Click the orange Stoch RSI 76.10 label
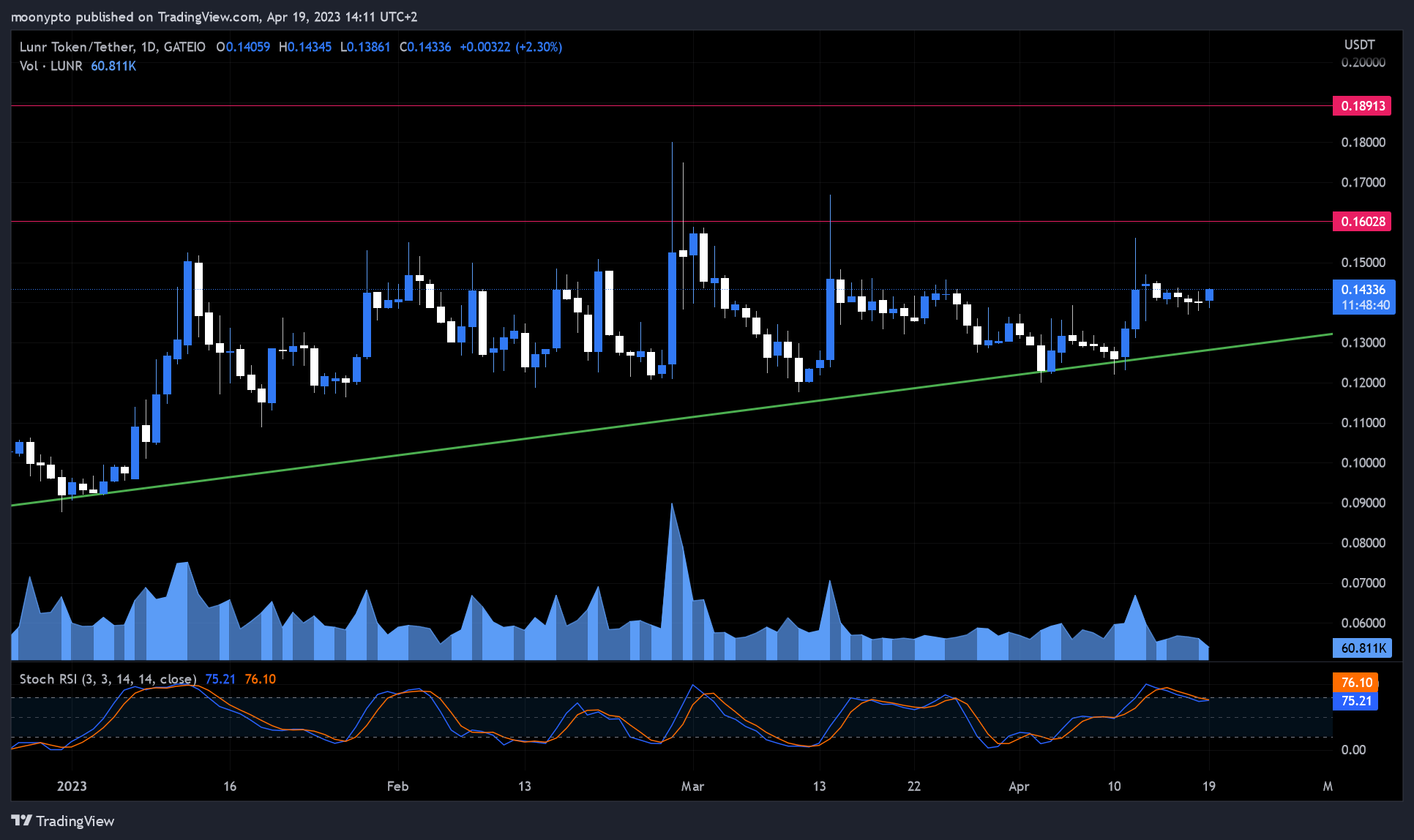This screenshot has width=1414, height=840. click(x=1355, y=683)
